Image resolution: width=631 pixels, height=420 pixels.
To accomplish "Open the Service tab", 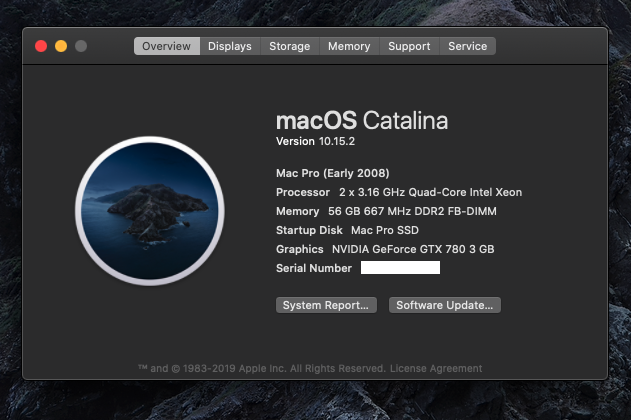I will (x=468, y=46).
